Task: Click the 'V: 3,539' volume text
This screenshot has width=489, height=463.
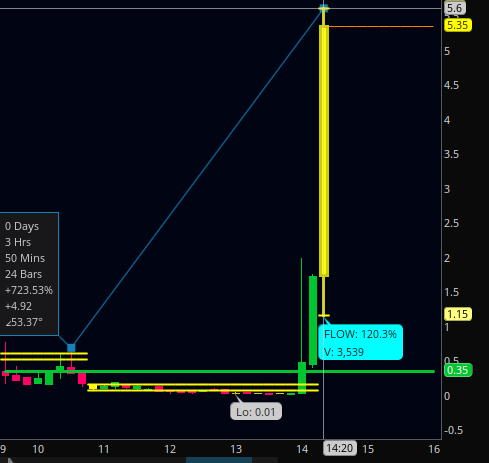Action: point(344,352)
